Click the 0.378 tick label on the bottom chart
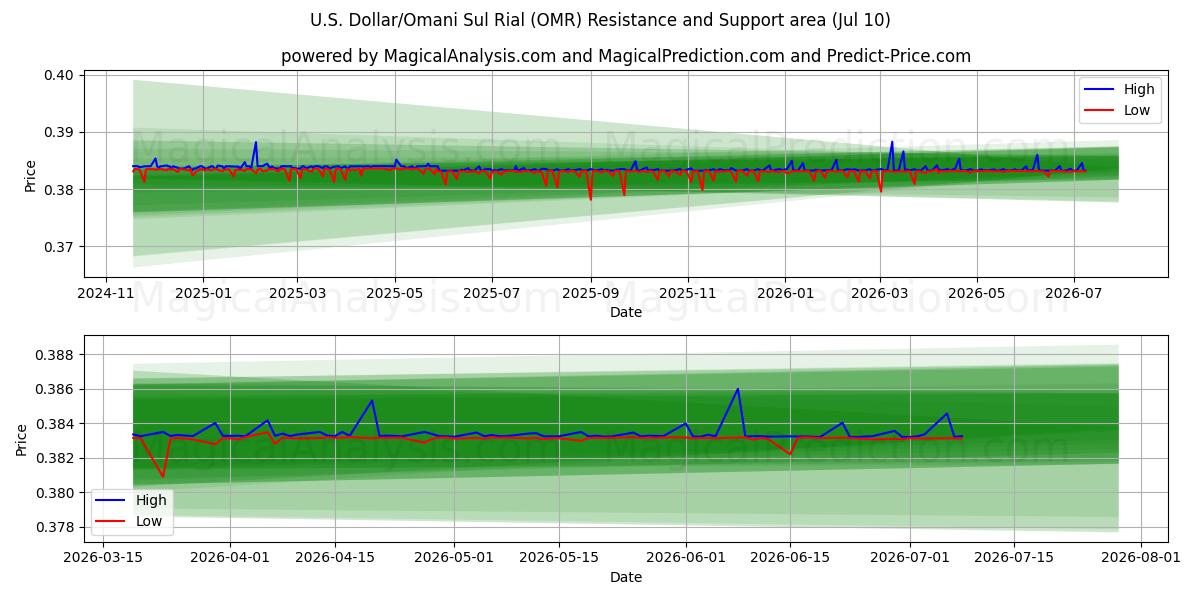Screen dimensions: 1200x600 pos(56,527)
